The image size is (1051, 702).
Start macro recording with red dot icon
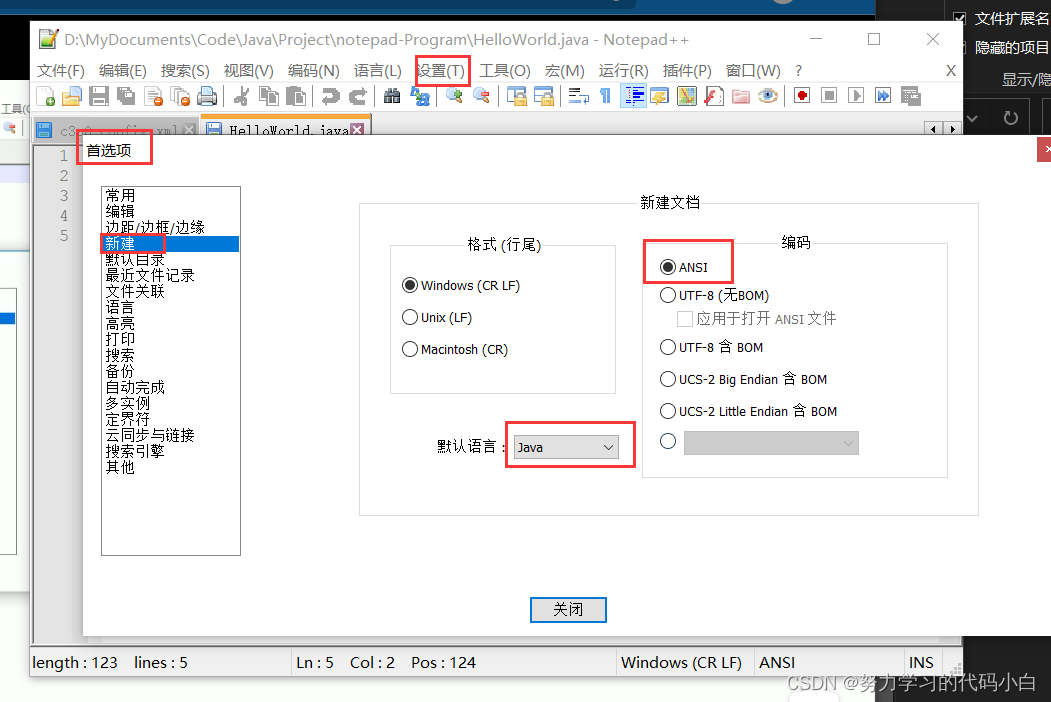coord(802,96)
